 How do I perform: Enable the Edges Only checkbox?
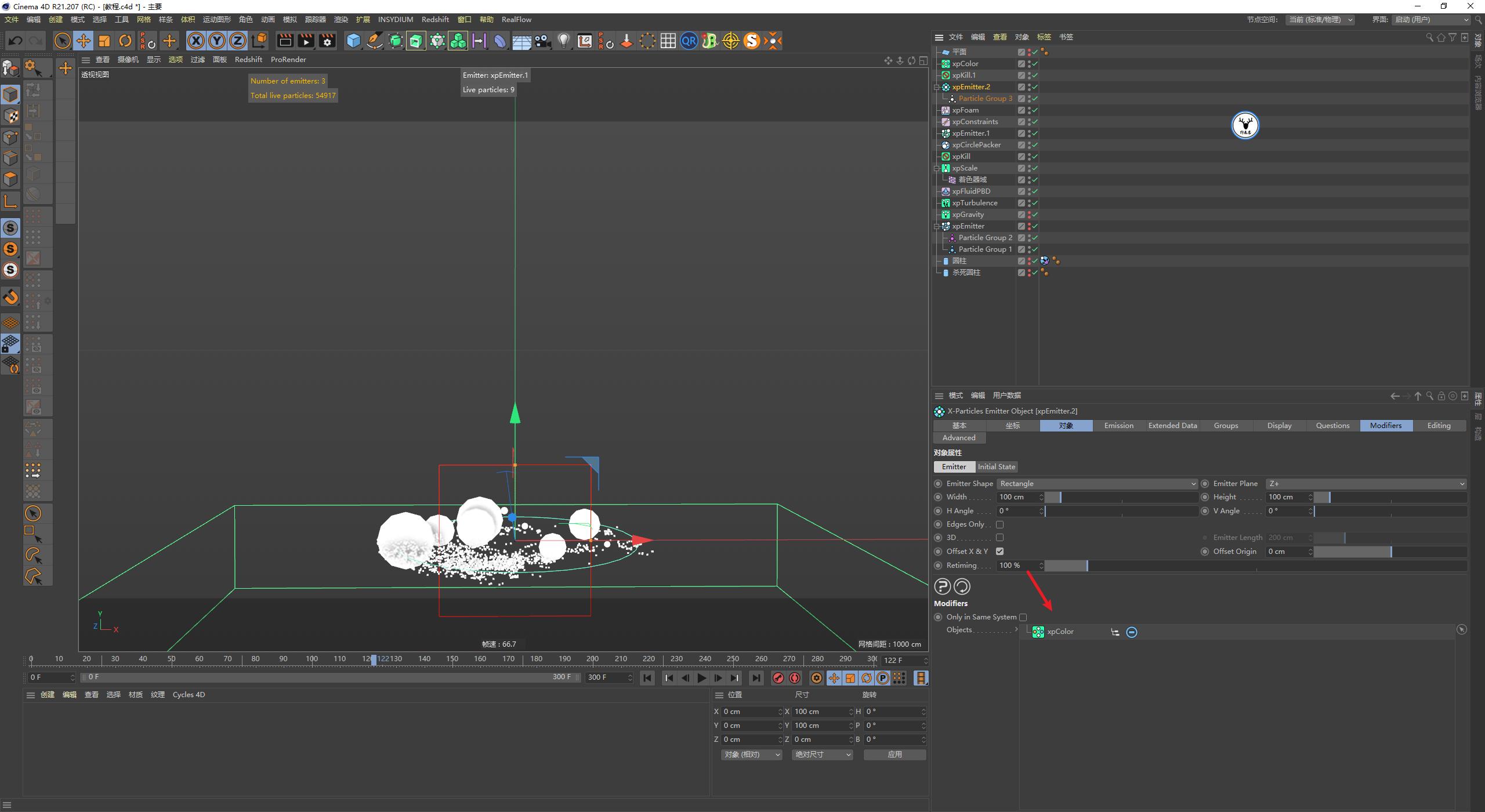pyautogui.click(x=1000, y=524)
